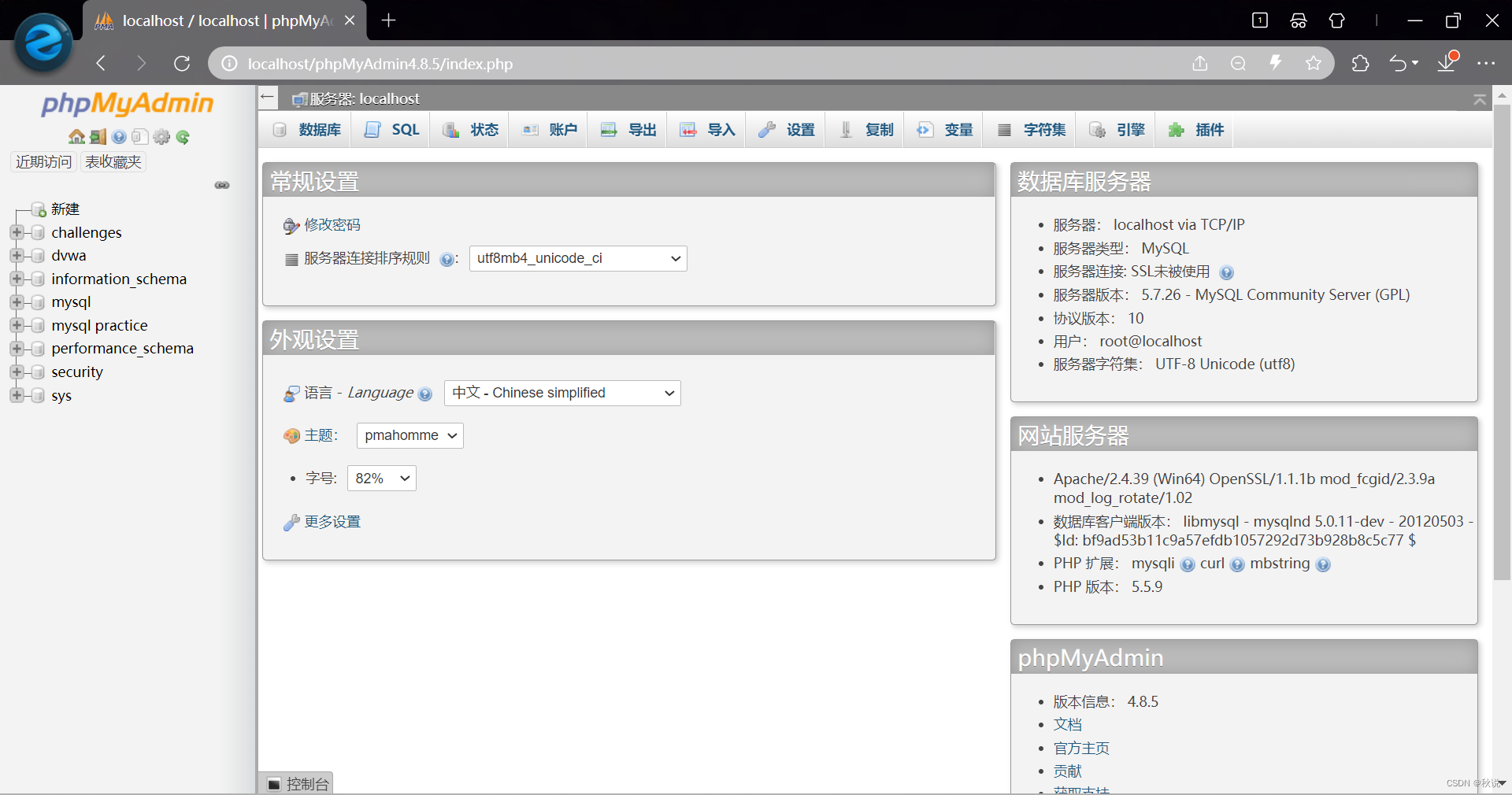1512x795 pixels.
Task: Open the 文档 link
Action: (x=1068, y=725)
